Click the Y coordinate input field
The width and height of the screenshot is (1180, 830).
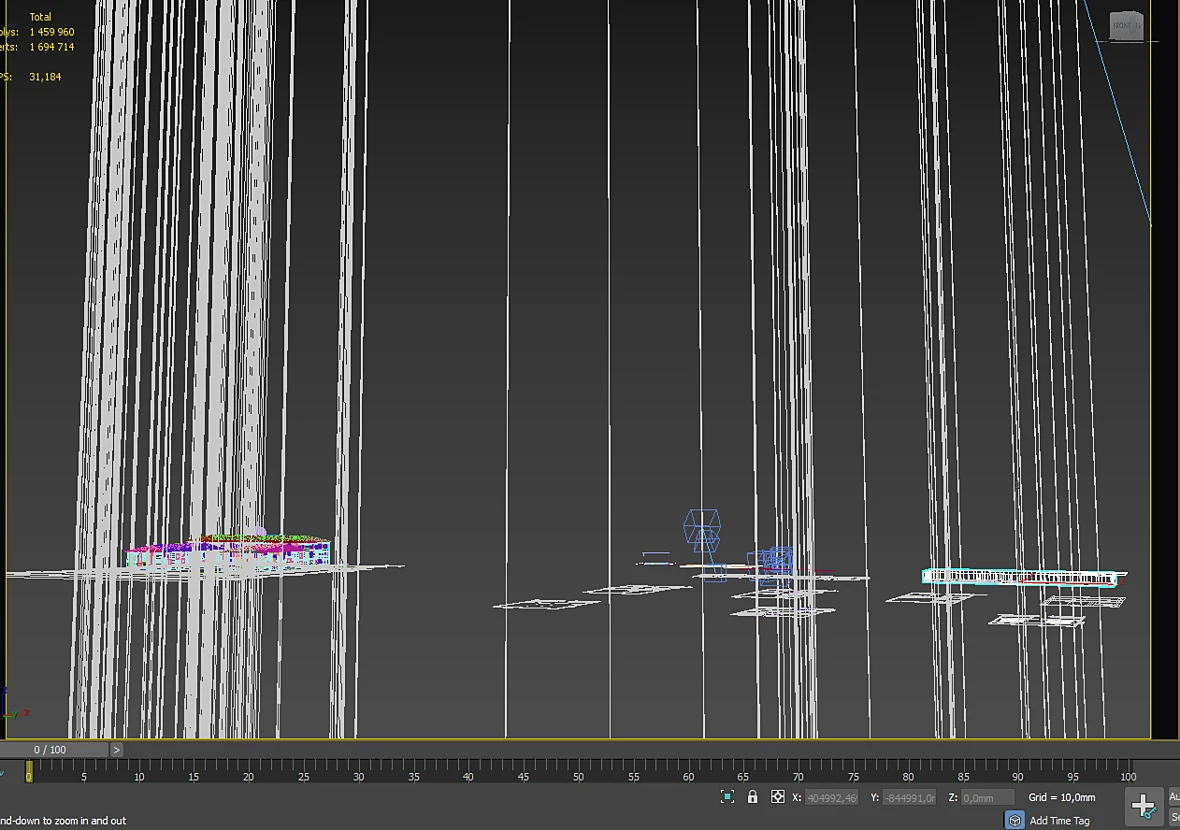click(909, 798)
